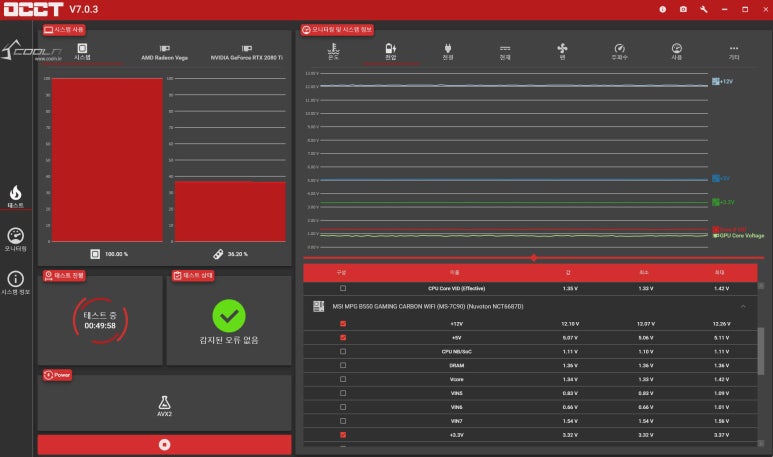Open settings via the wrench icon
The image size is (773, 457).
(703, 9)
